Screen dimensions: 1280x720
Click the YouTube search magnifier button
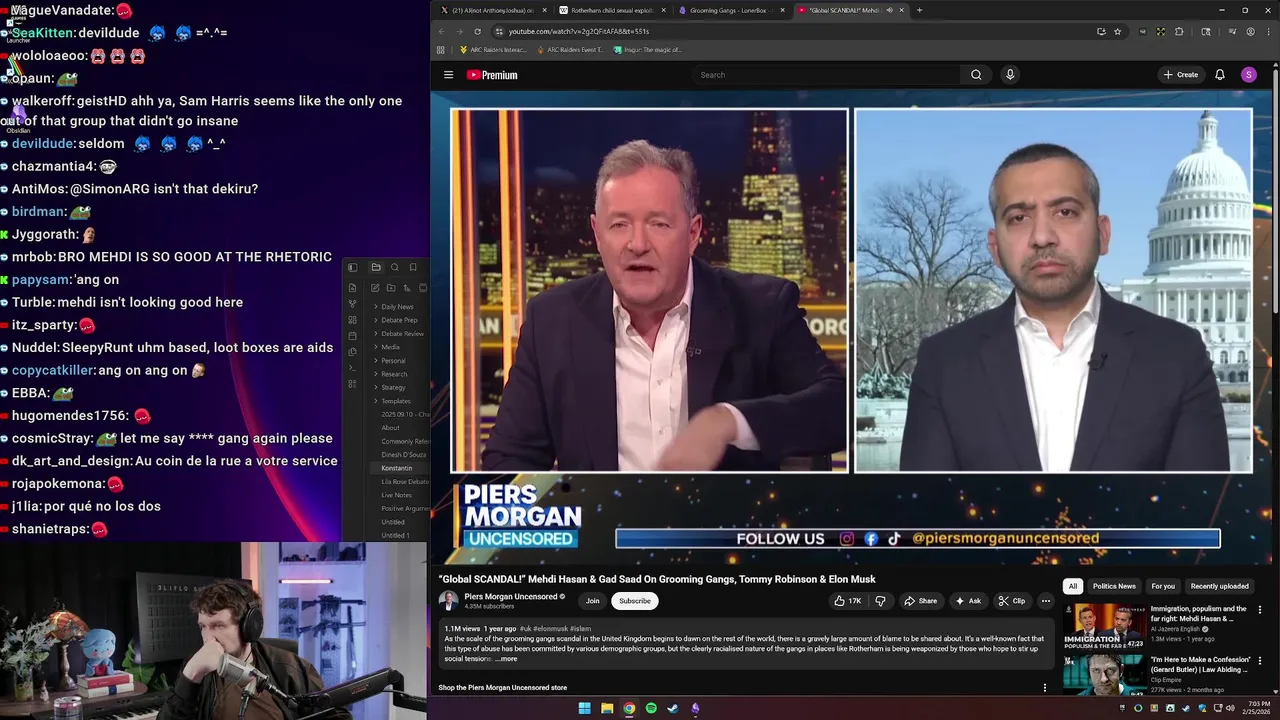coord(976,75)
